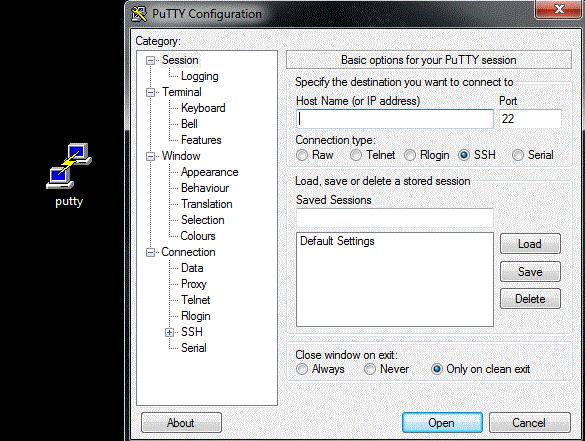Select the Telnet connection type radio button

pos(356,155)
